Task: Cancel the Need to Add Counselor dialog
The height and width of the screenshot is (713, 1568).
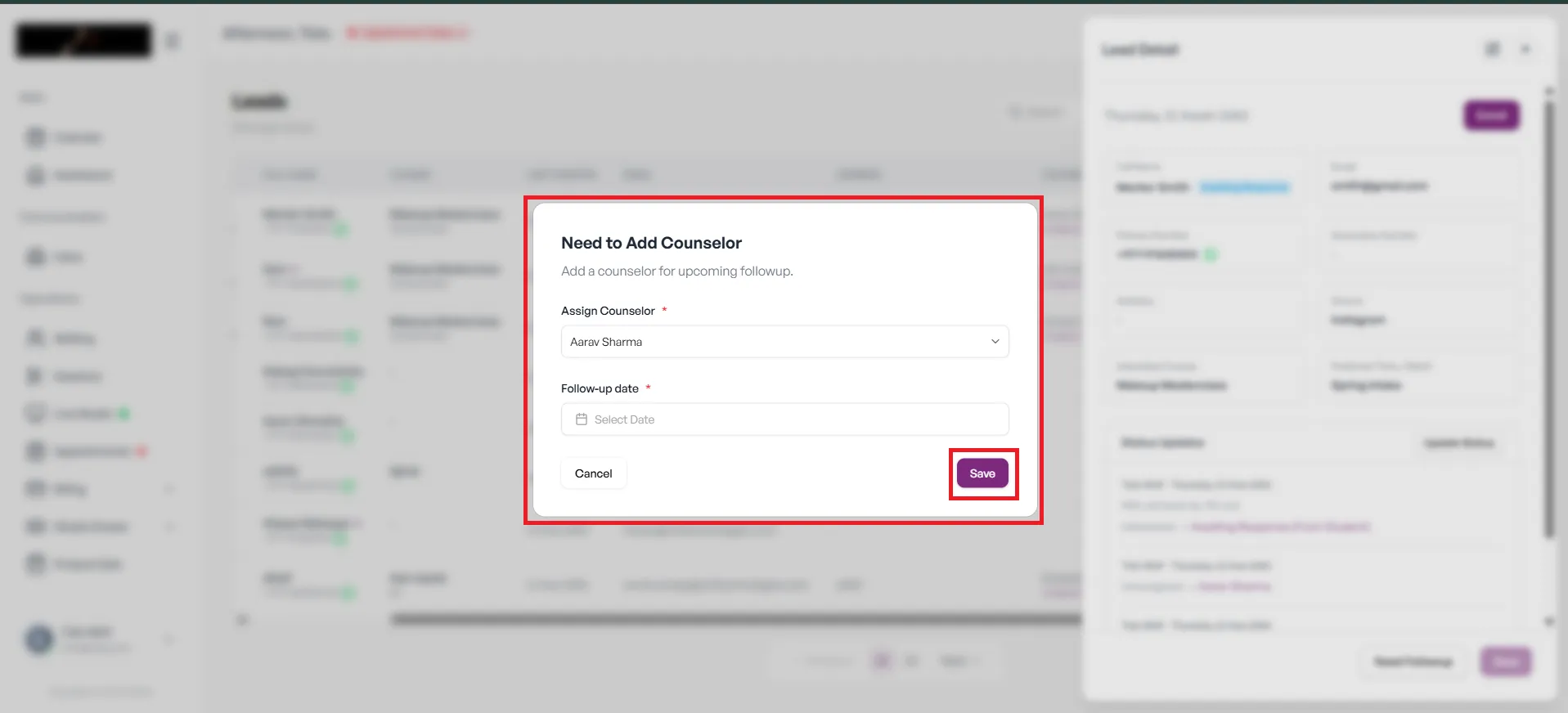Action: [593, 473]
